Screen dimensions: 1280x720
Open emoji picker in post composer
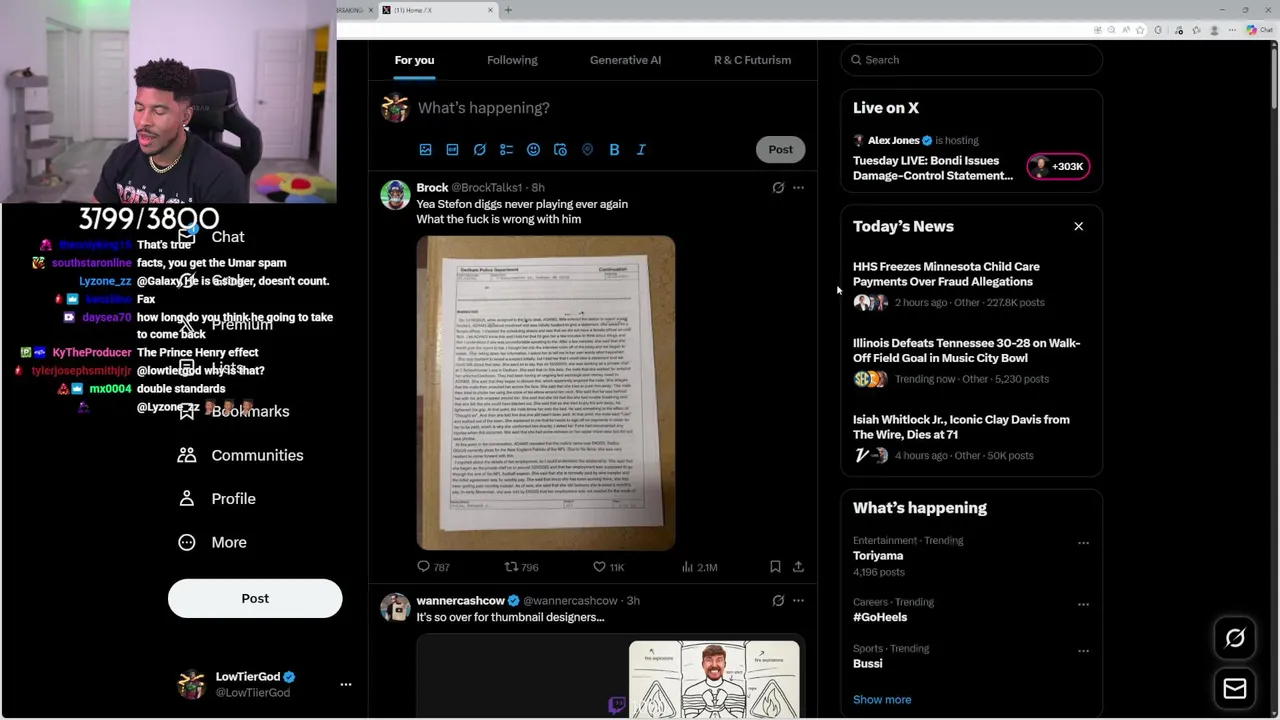[x=533, y=150]
